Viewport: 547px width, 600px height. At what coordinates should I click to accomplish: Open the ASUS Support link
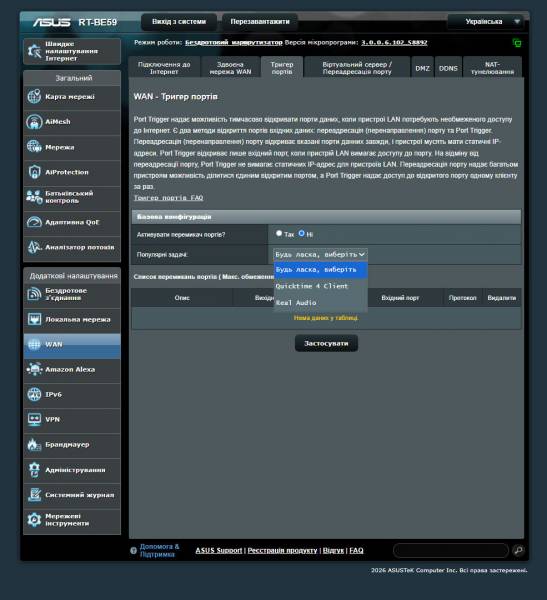219,550
